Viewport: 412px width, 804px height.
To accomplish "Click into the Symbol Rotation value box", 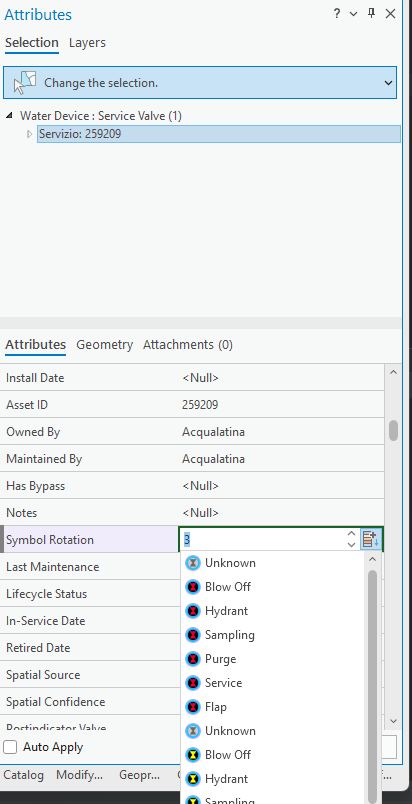I will pyautogui.click(x=262, y=539).
